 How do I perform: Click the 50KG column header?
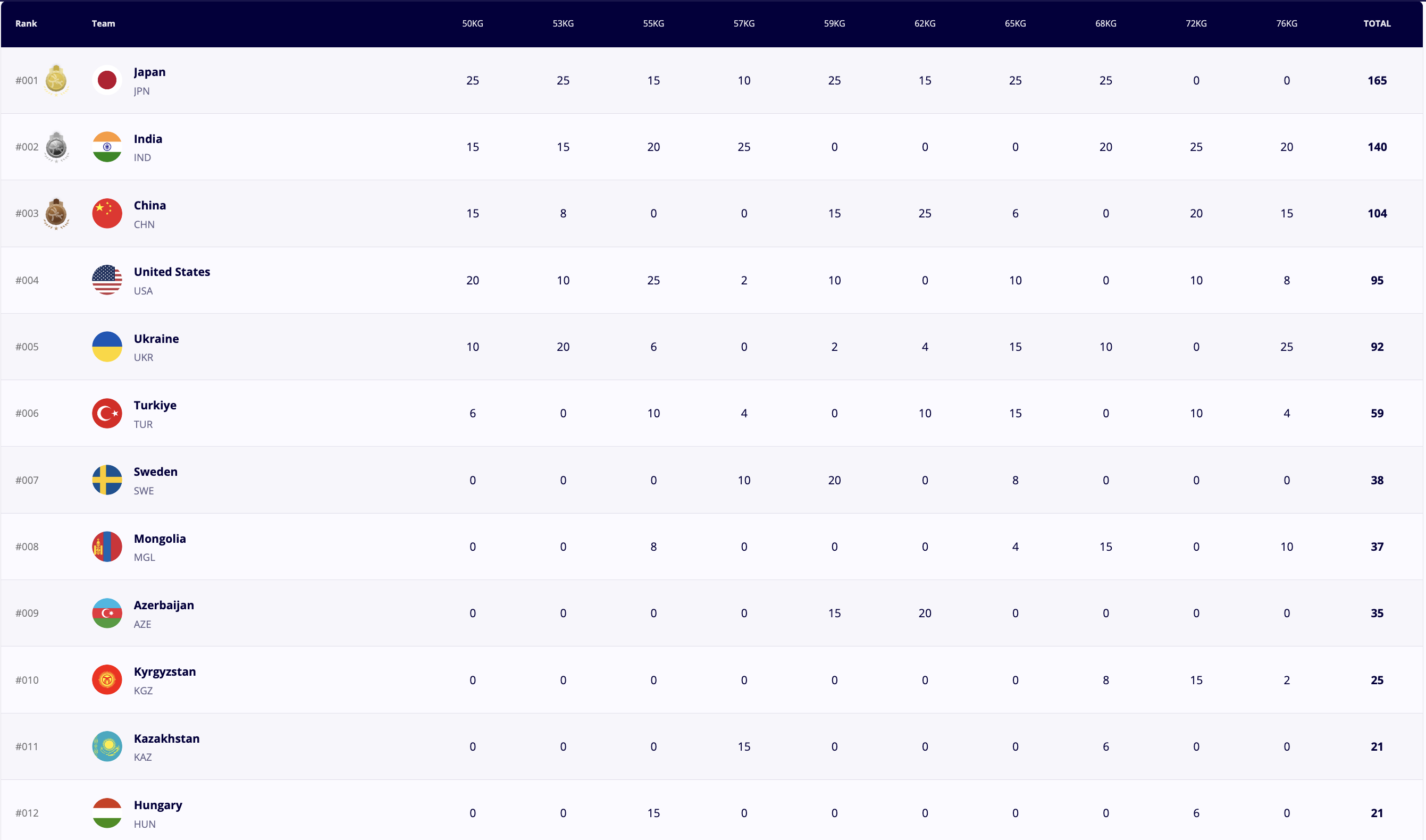tap(473, 23)
